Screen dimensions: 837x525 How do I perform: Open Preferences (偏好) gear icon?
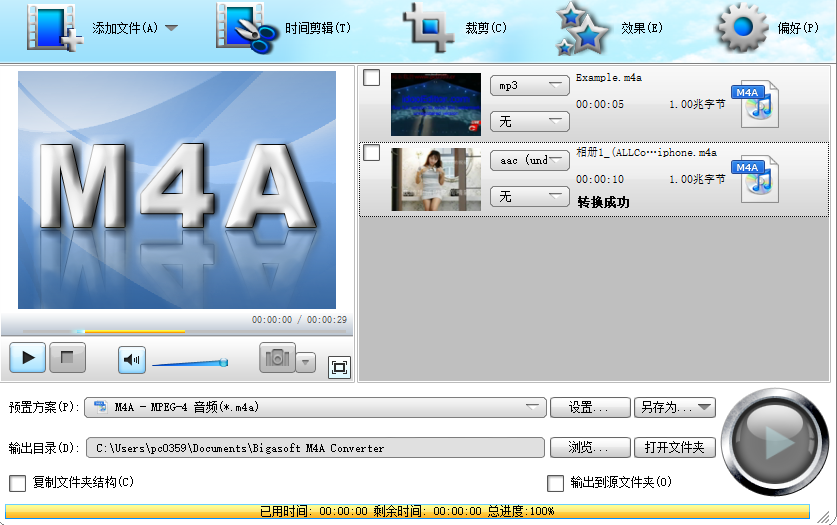742,28
